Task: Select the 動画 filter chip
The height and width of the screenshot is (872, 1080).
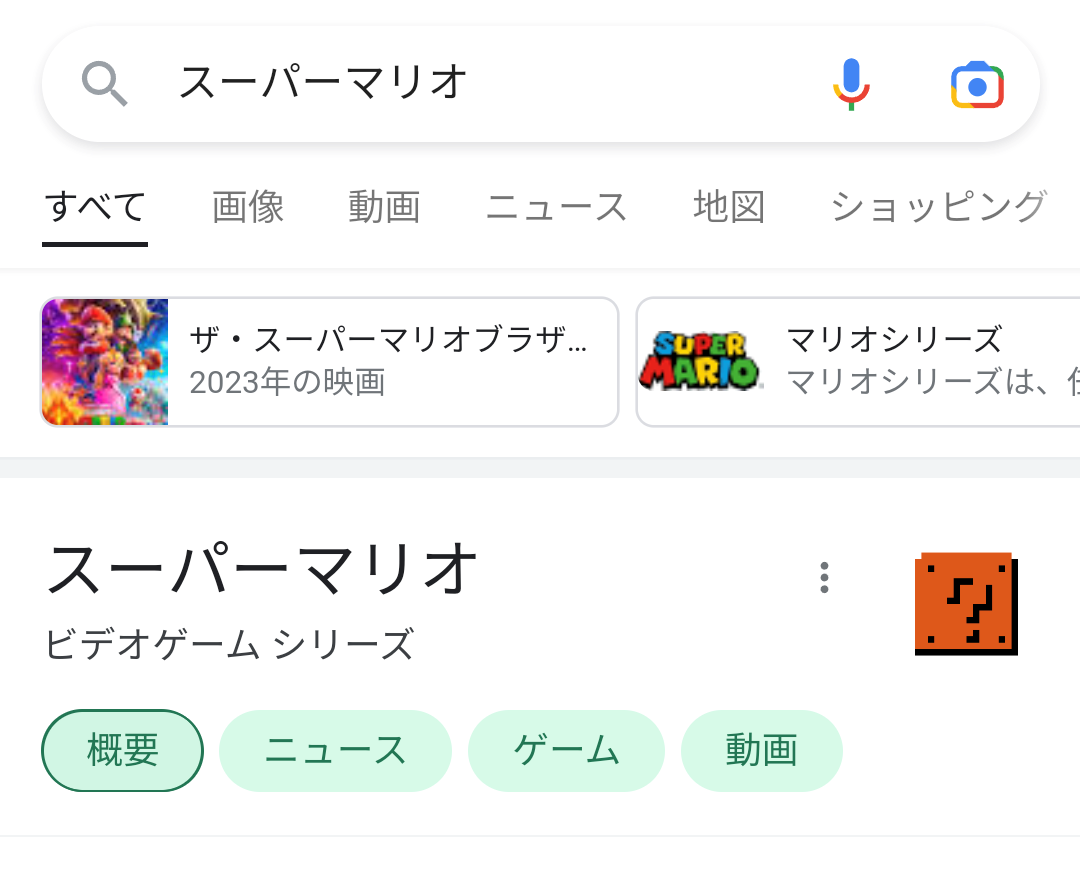Action: [x=762, y=750]
